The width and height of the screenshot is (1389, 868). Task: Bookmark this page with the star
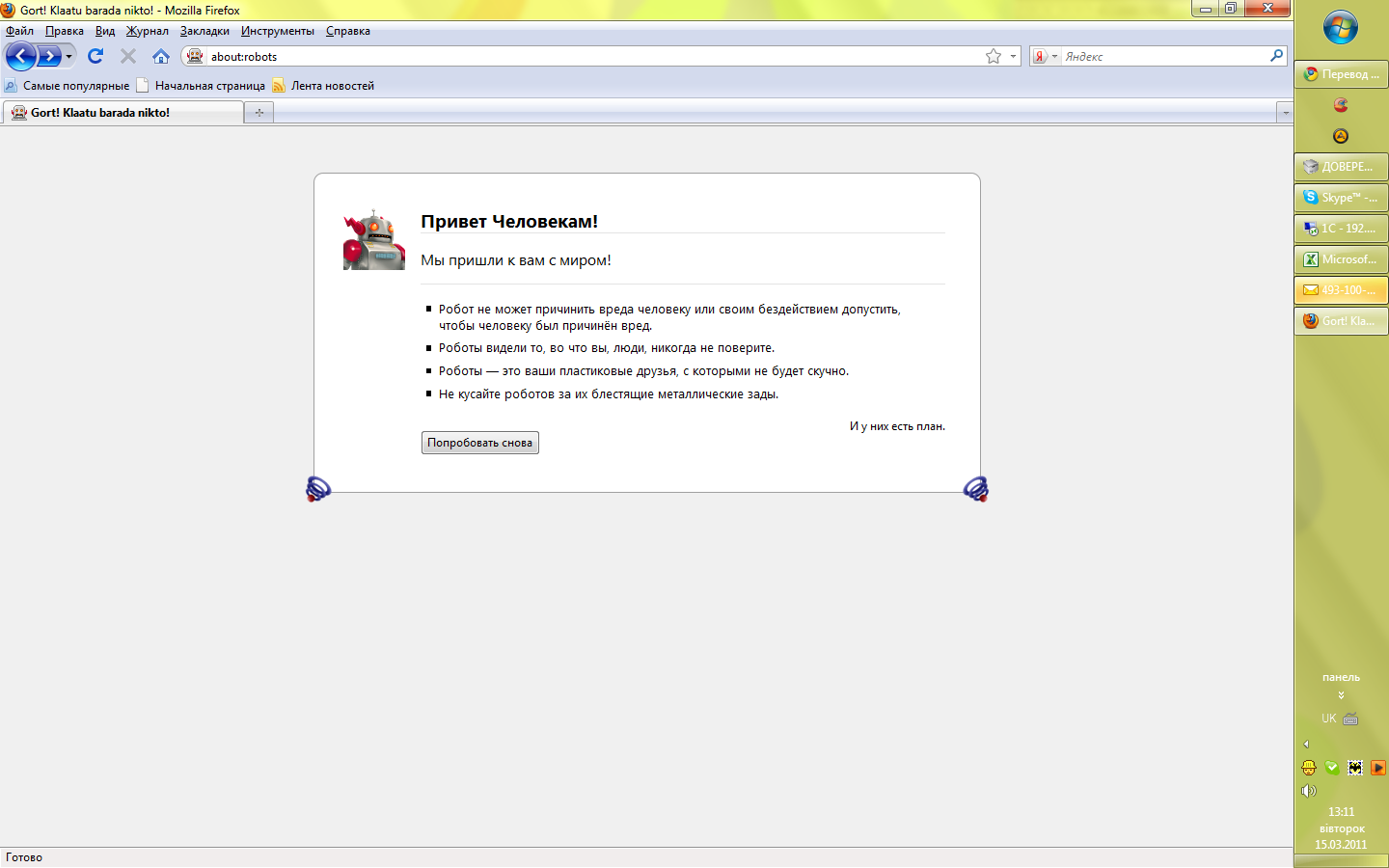pyautogui.click(x=993, y=56)
